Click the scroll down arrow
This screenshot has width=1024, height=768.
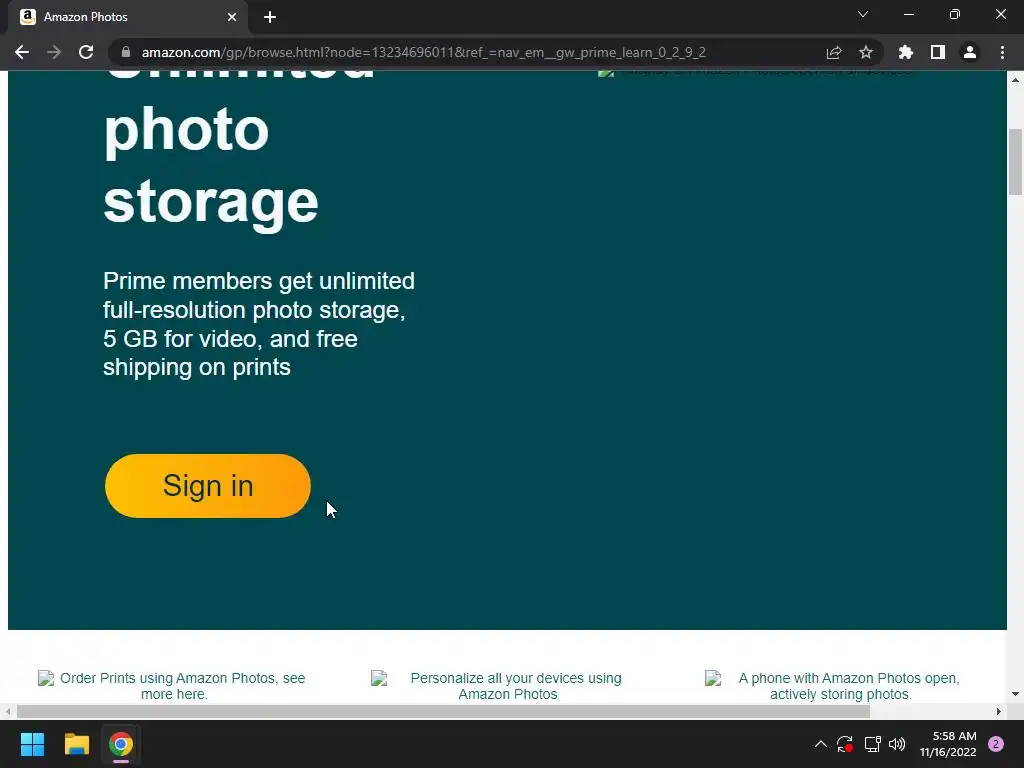1016,694
